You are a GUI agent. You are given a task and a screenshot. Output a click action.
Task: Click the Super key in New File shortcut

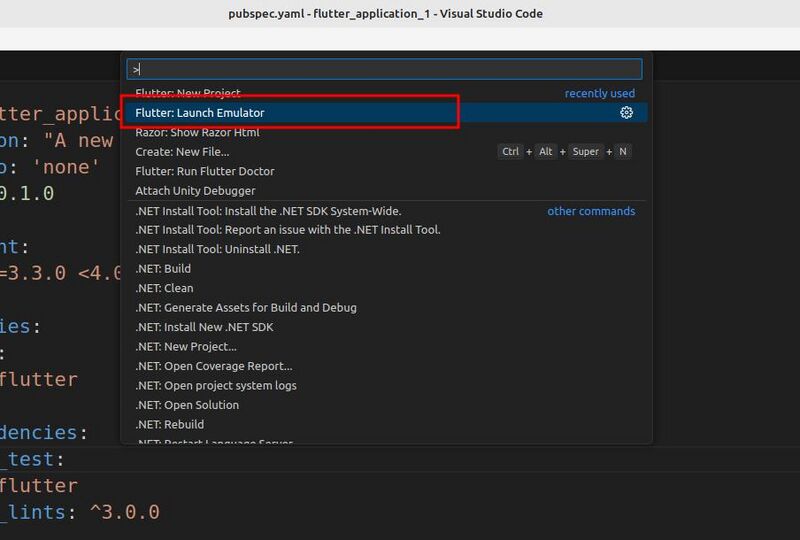[x=585, y=152]
